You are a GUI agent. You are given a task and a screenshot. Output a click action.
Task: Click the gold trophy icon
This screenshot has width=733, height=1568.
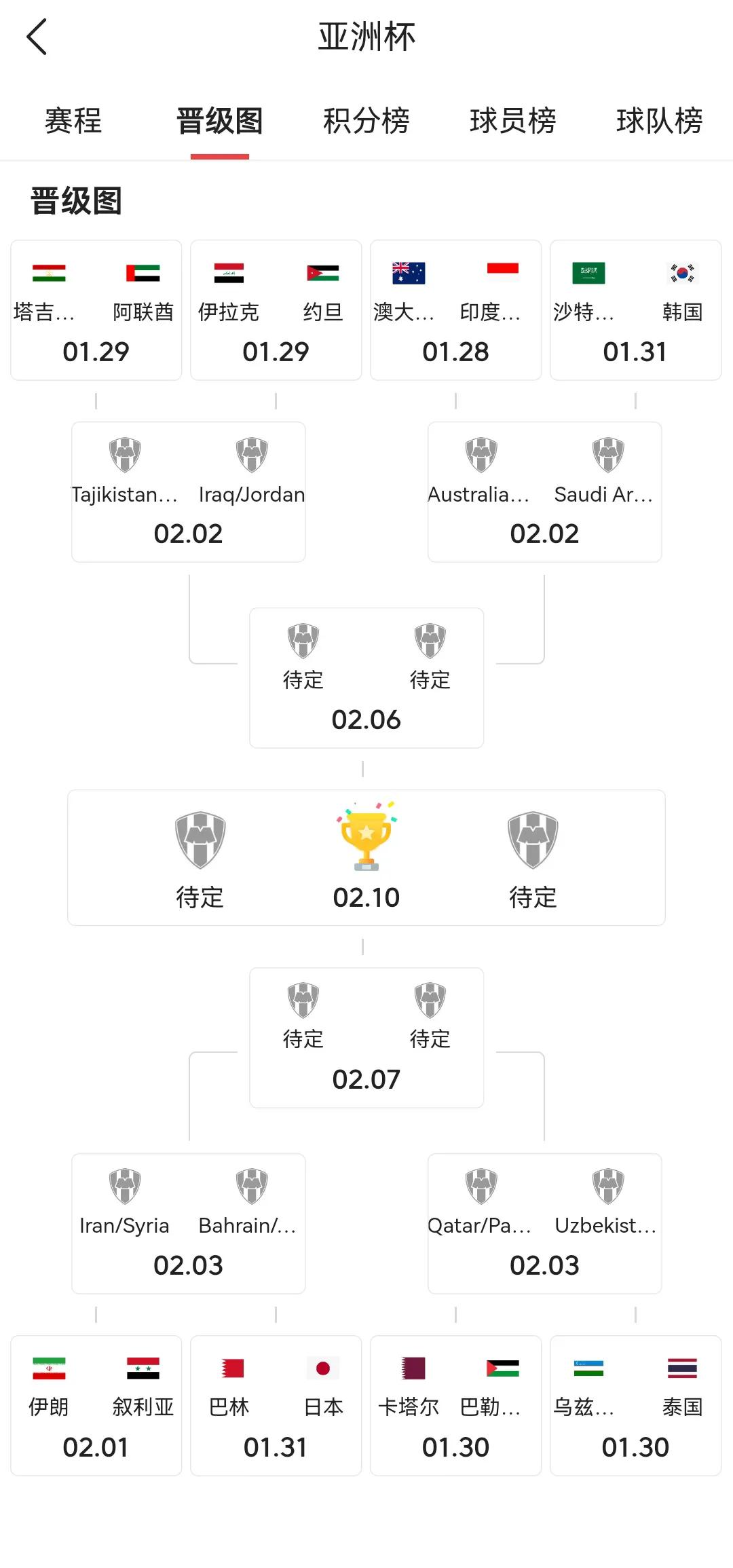click(x=366, y=836)
